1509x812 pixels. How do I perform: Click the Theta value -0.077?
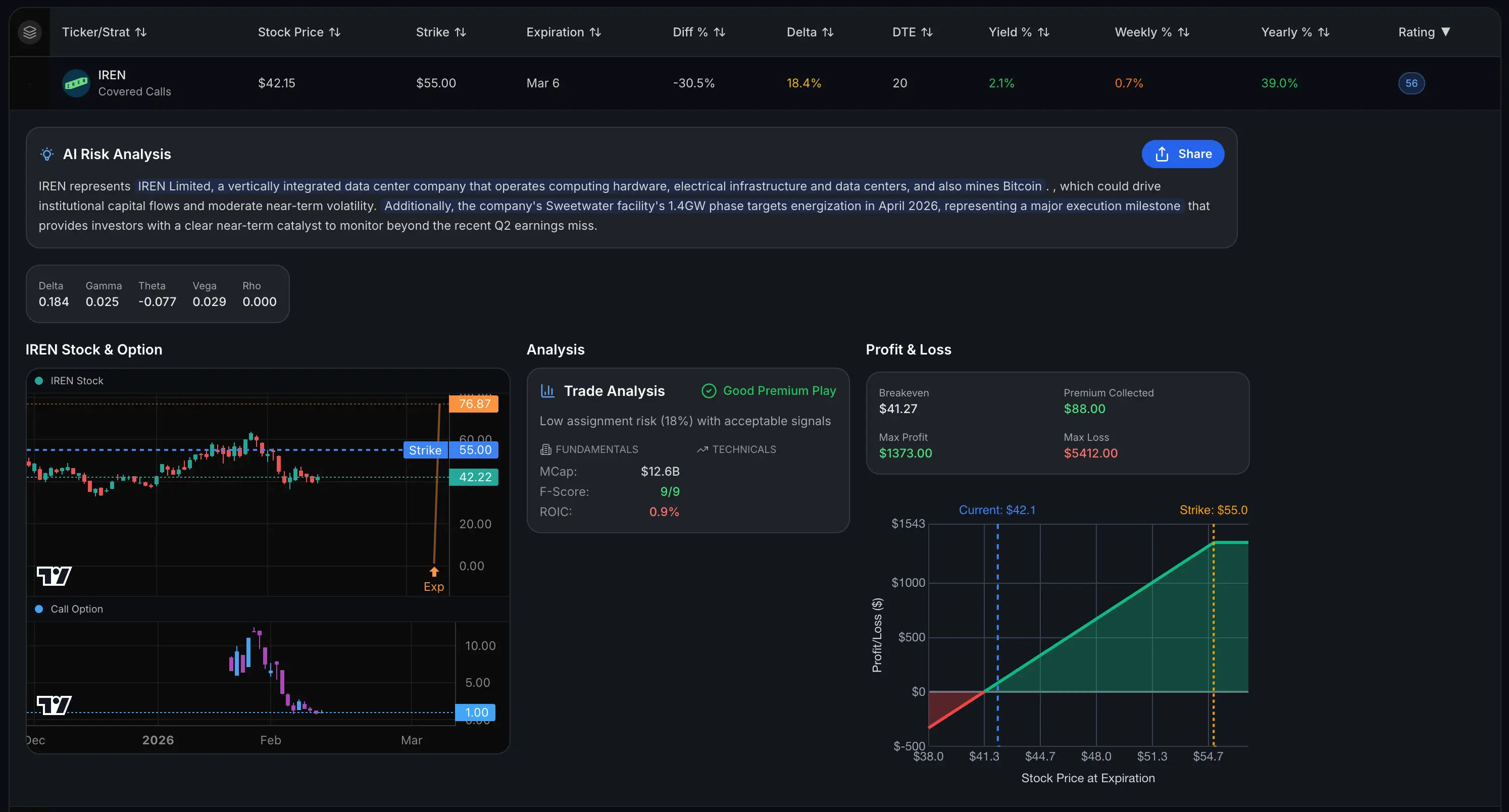[x=157, y=301]
